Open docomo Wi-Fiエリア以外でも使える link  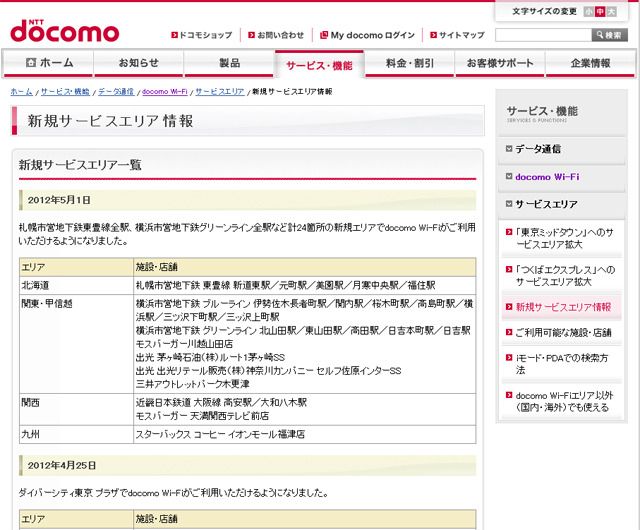click(564, 401)
